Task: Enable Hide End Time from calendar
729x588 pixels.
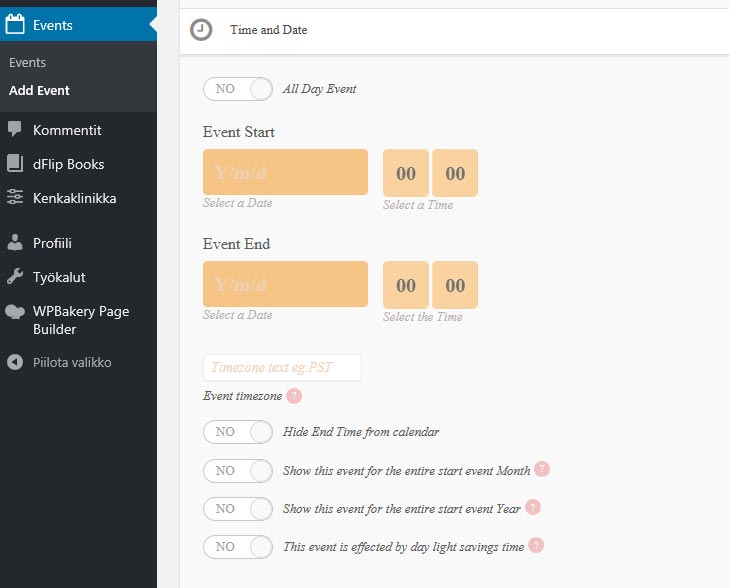Action: click(x=238, y=432)
